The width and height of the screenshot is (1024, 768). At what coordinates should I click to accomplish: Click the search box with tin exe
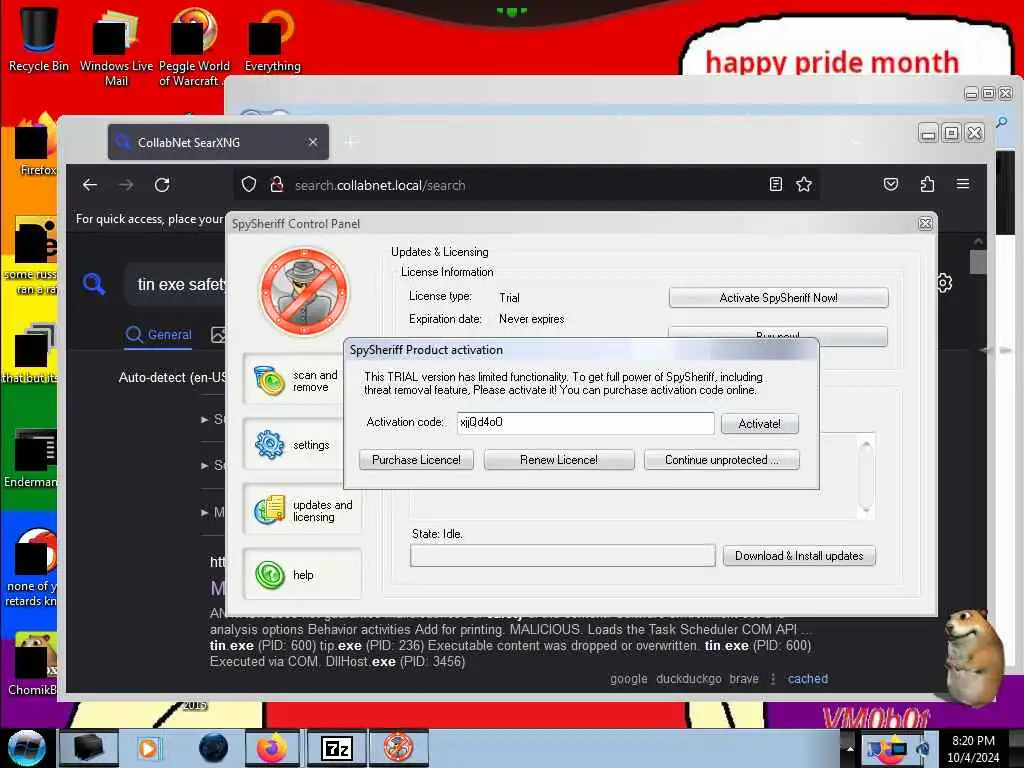[176, 285]
